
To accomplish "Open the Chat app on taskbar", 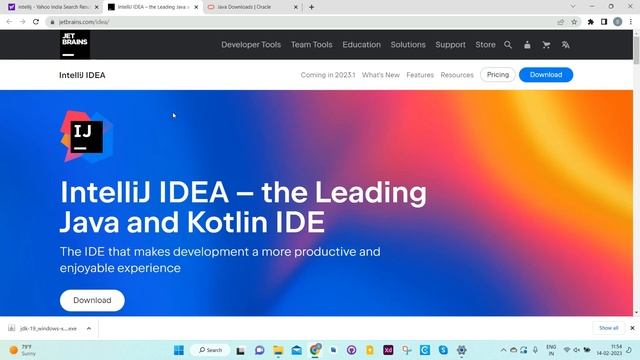I will [260, 350].
